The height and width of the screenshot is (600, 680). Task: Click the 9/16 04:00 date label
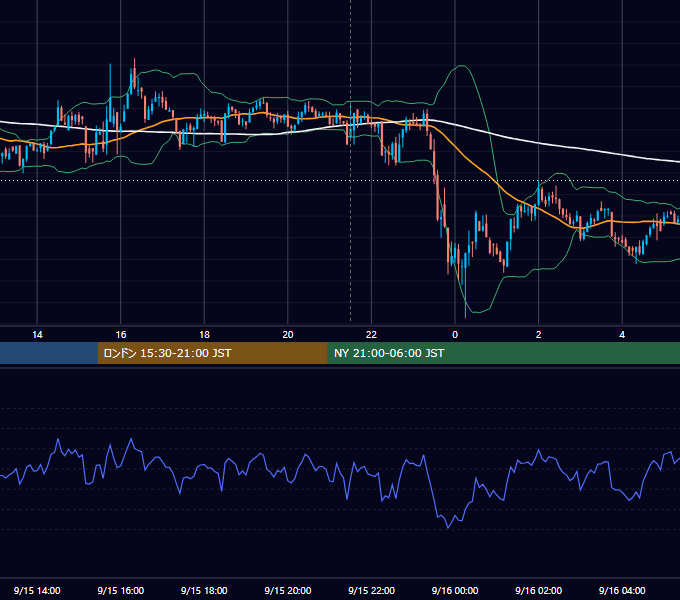click(622, 590)
